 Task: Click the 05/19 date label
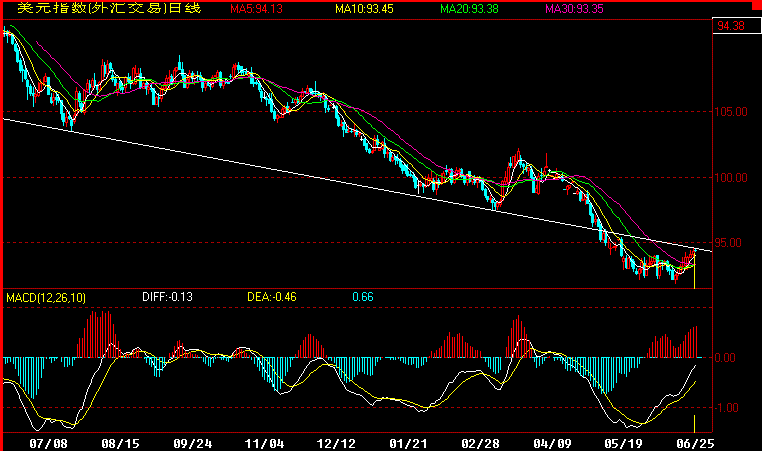coord(623,444)
